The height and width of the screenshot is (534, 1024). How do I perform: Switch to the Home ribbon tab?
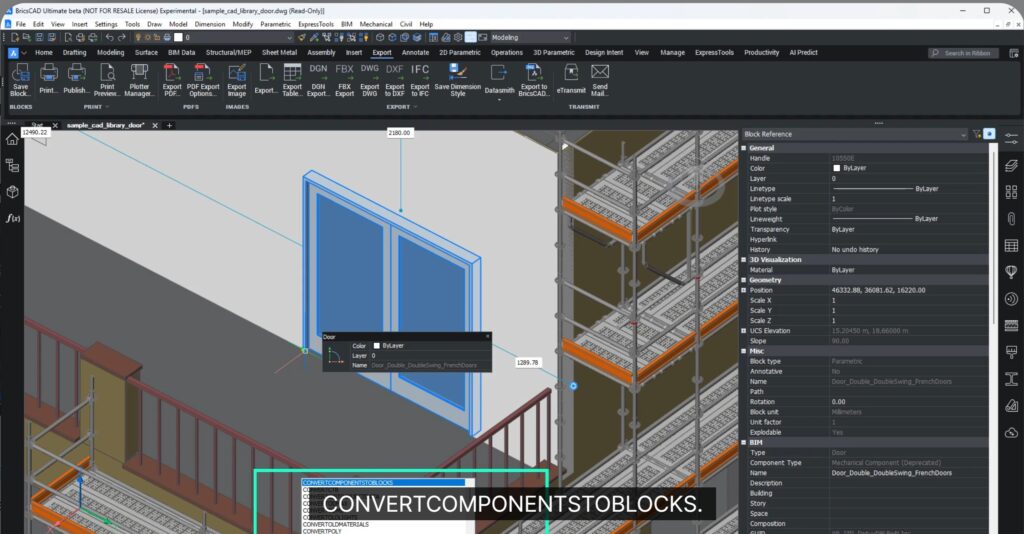pos(44,53)
